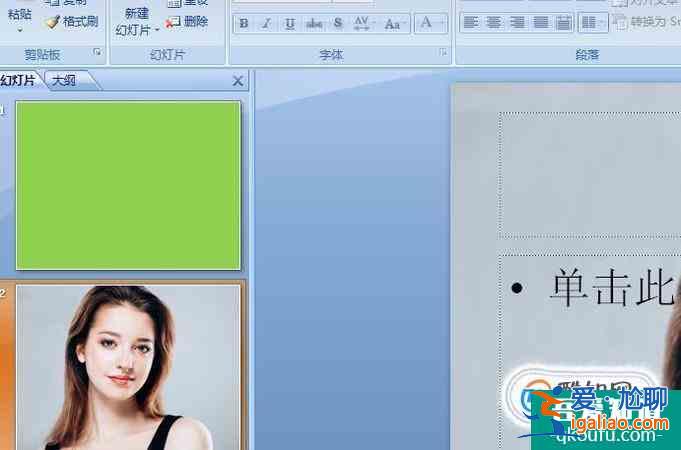The width and height of the screenshot is (681, 450).
Task: Open the Columns dropdown
Action: [x=593, y=23]
